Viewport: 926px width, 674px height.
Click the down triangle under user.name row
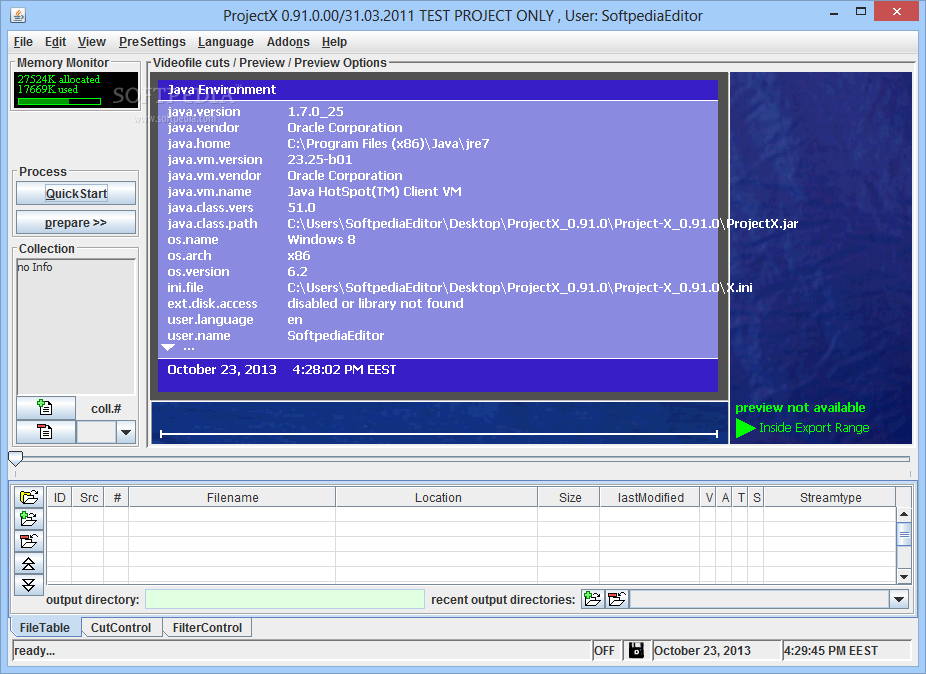pos(168,347)
